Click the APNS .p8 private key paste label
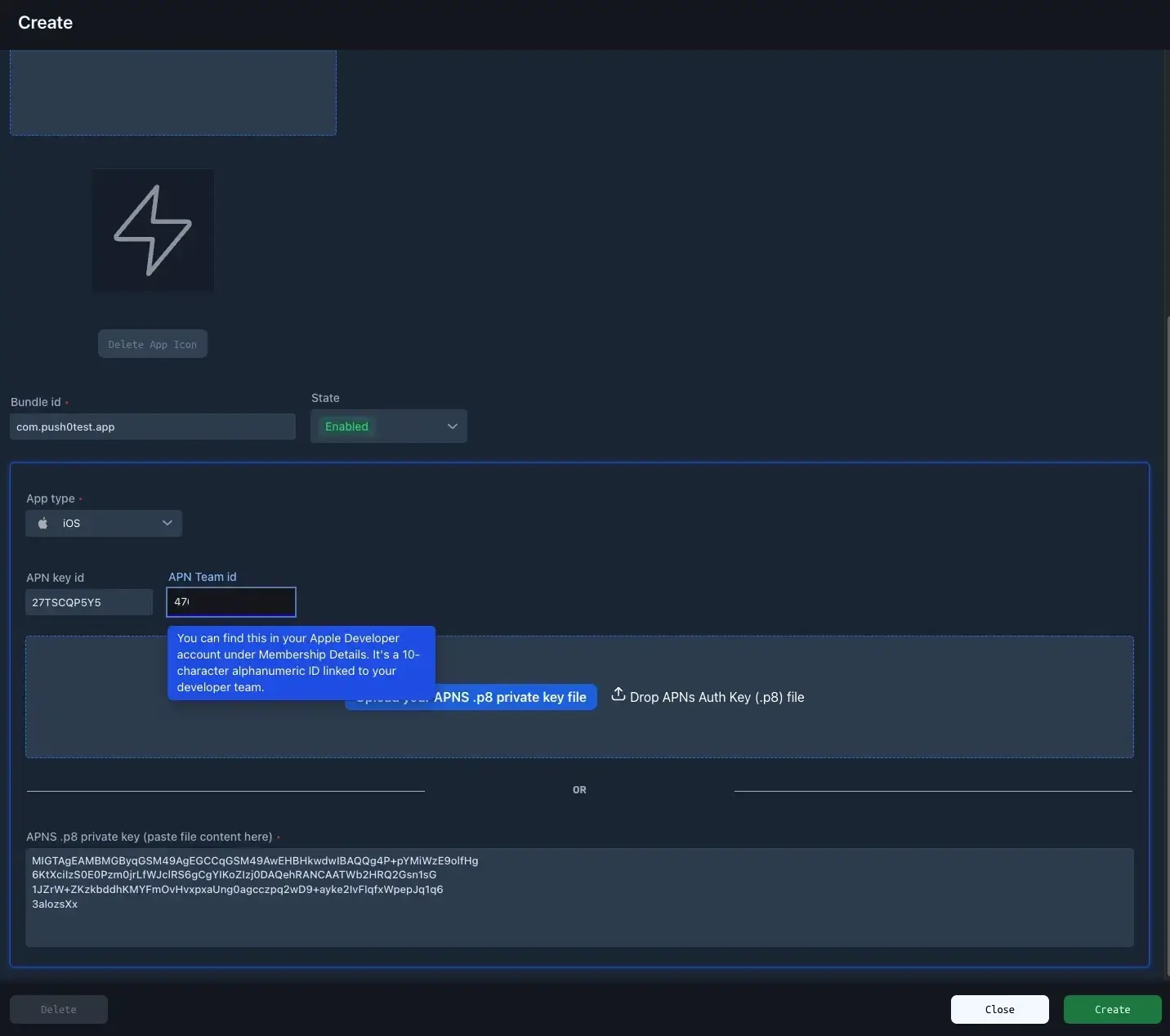1170x1036 pixels. (x=150, y=837)
